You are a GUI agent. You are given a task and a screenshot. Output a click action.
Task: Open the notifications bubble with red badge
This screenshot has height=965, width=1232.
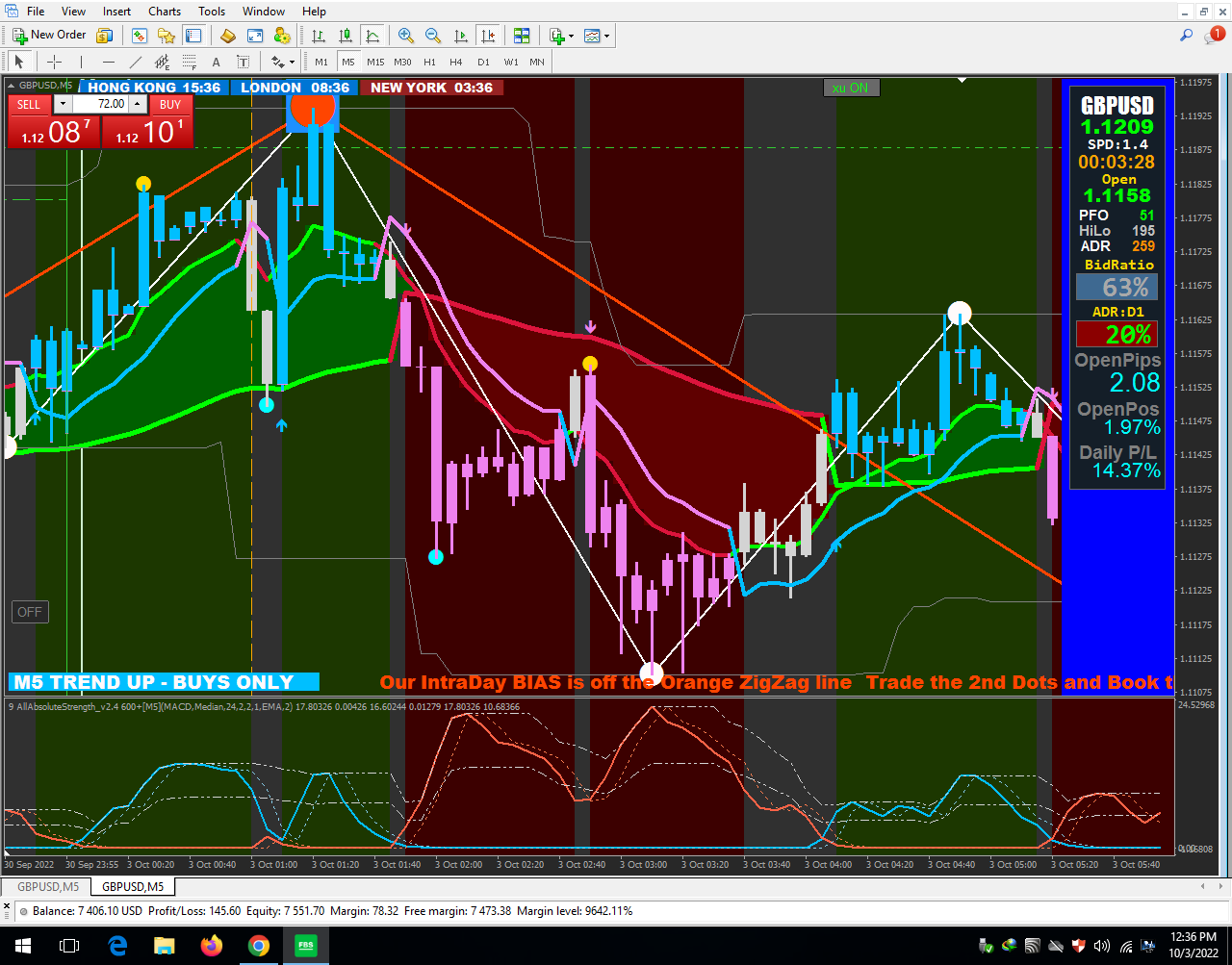(1214, 35)
